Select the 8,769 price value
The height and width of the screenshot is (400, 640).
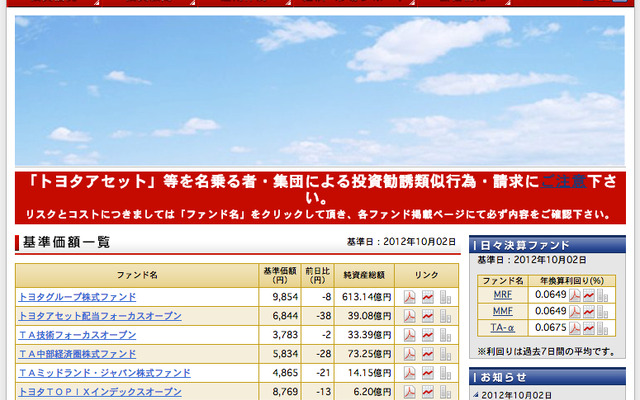tap(285, 392)
